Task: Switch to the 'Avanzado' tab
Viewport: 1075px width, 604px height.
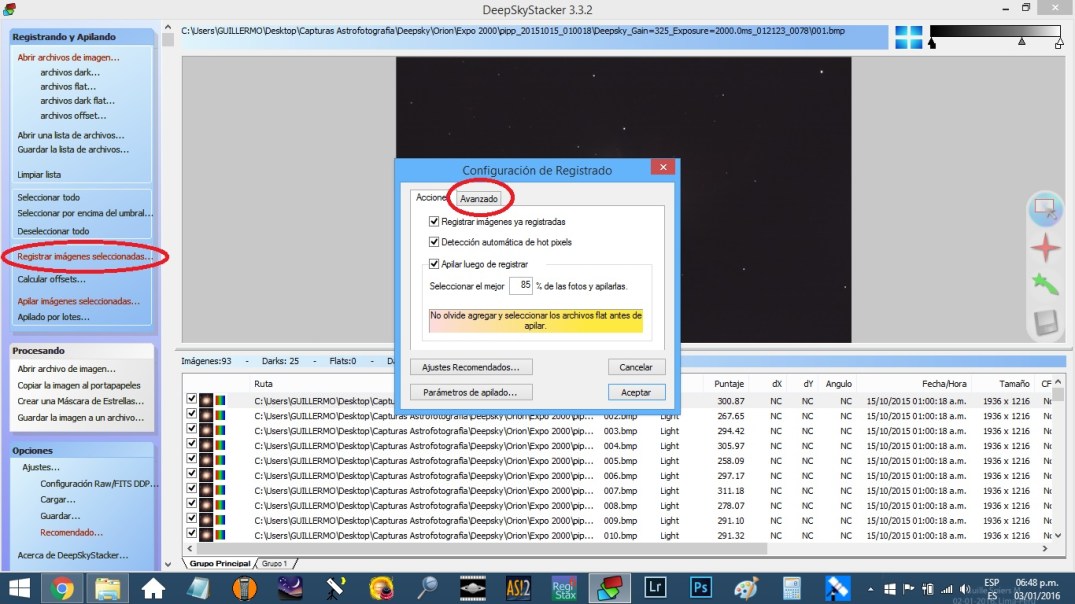Action: [x=479, y=199]
